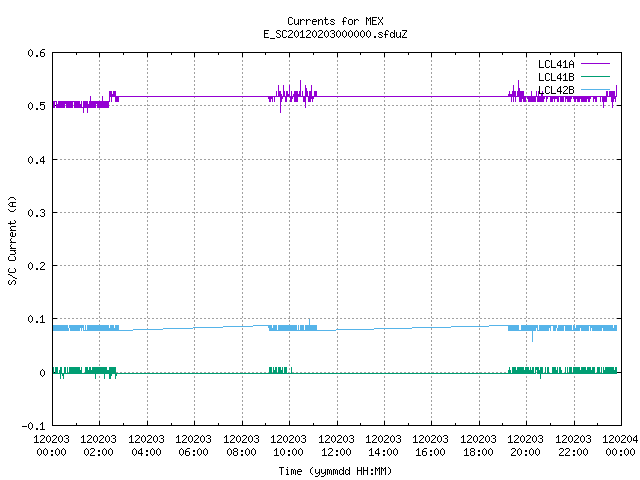Click the 0.6 y-axis tick label
Viewport: 640px width, 480px height.
[x=36, y=53]
